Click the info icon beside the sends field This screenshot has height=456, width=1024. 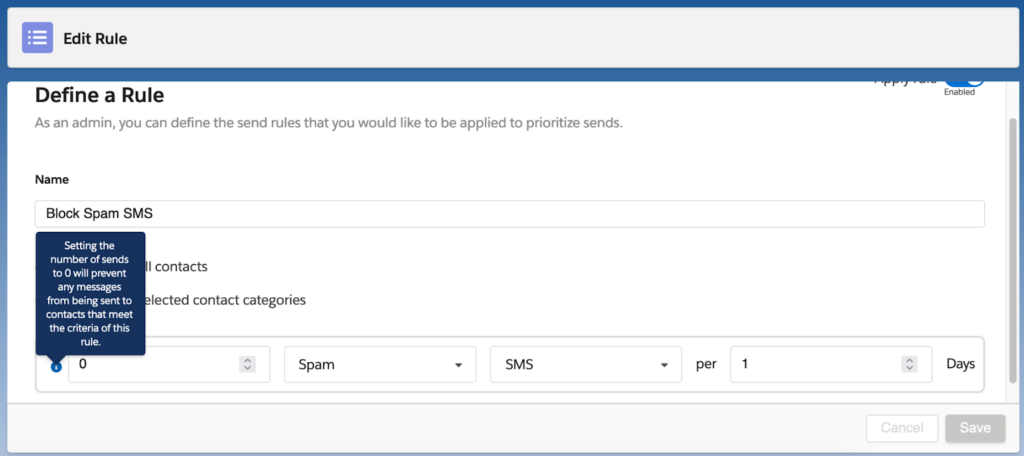[56, 366]
